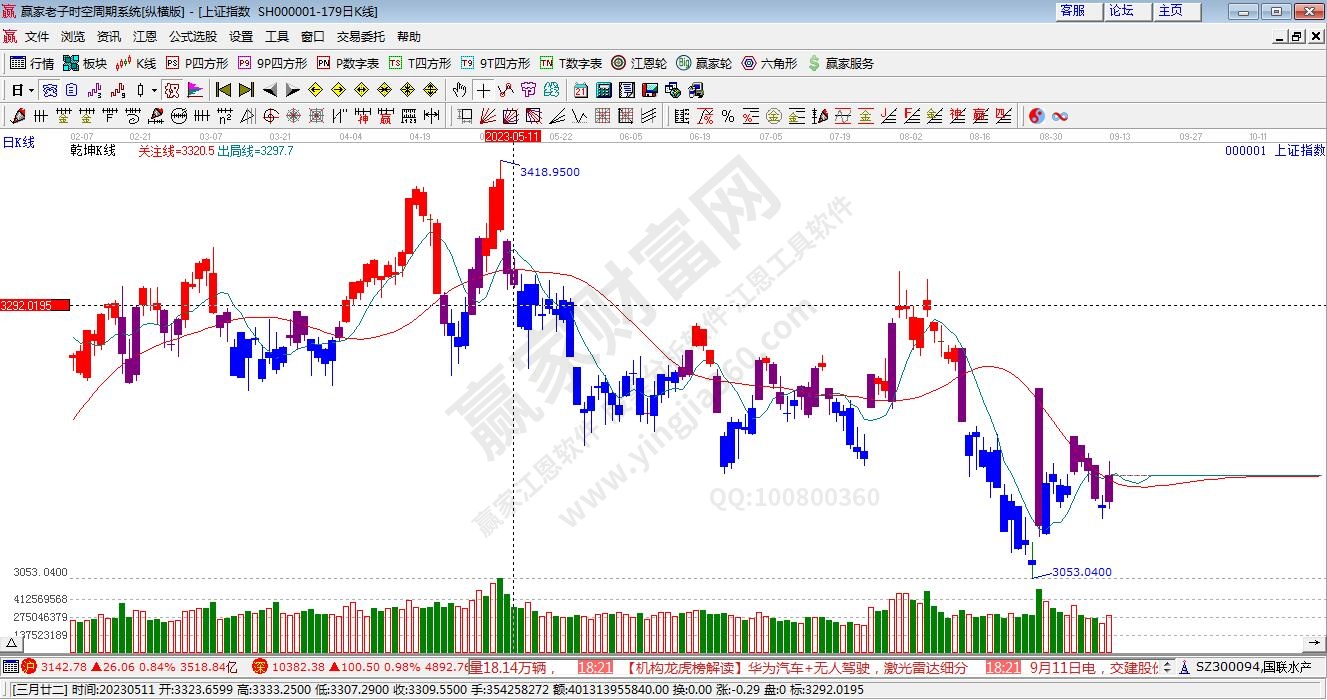Open the 六角形 hexagon tool
The width and height of the screenshot is (1327, 700).
click(x=768, y=63)
